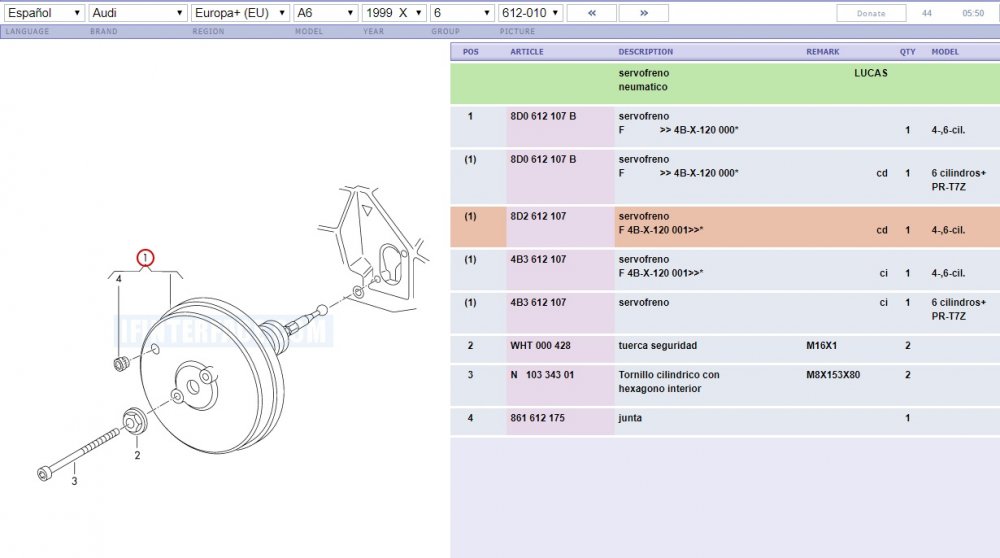
Task: Select article 8D2 612 107 in highlighted row
Action: 538,216
